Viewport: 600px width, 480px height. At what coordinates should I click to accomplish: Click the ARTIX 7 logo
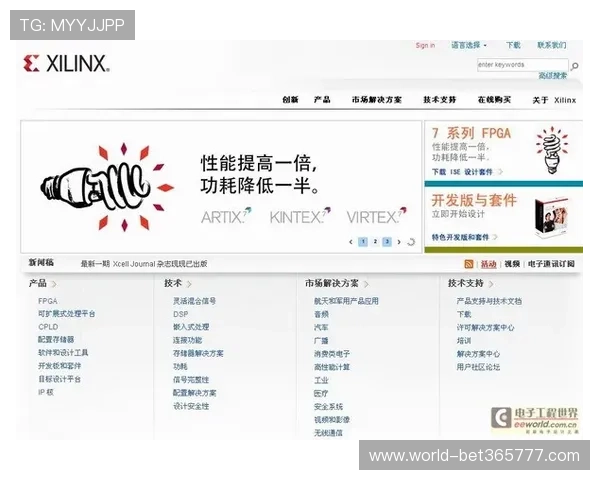(x=227, y=217)
